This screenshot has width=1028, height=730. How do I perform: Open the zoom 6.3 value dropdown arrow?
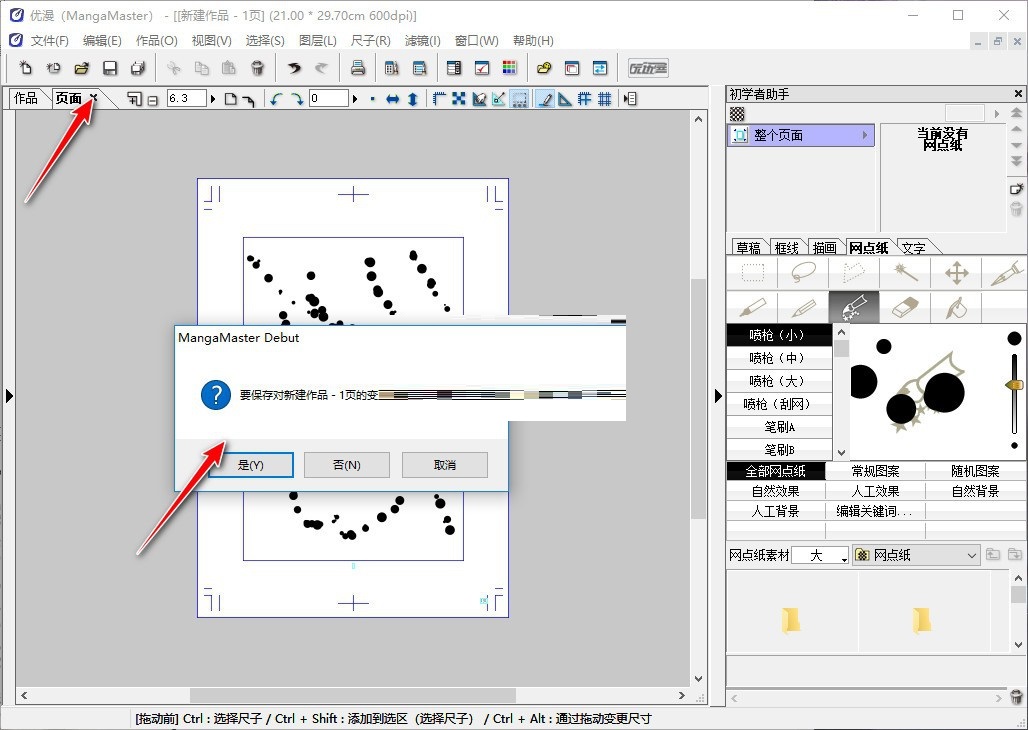pos(212,99)
